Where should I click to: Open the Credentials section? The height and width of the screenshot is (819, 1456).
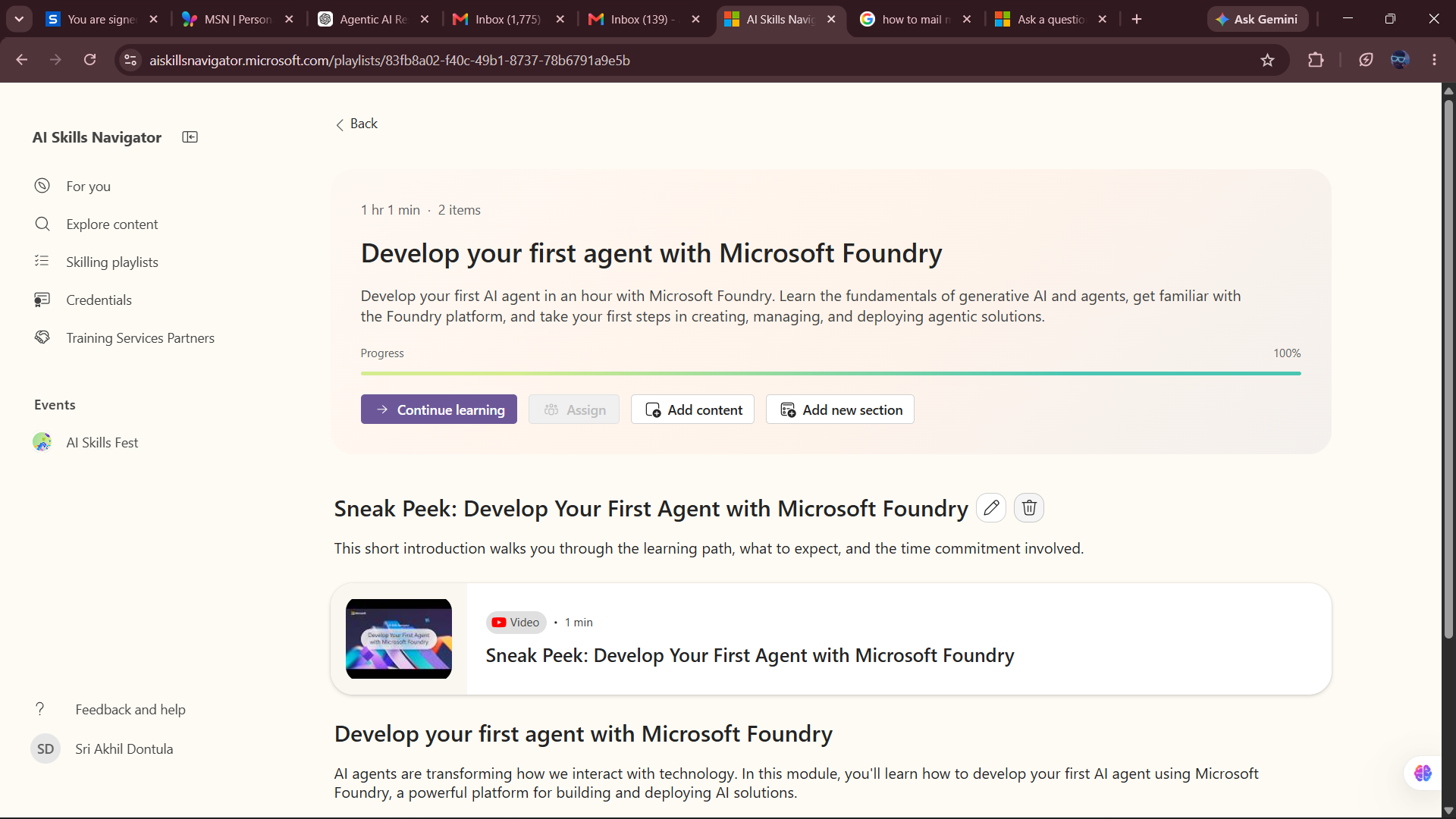[x=99, y=300]
